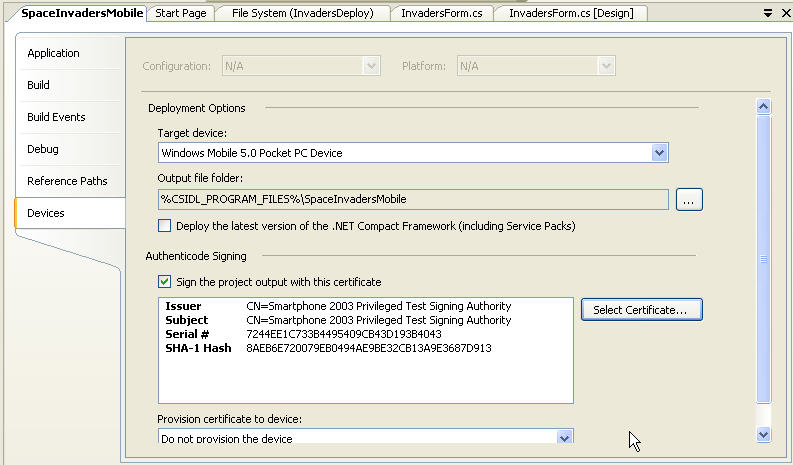Open InvadersForm.cs [Design] tab
Image resolution: width=793 pixels, height=465 pixels.
571,13
